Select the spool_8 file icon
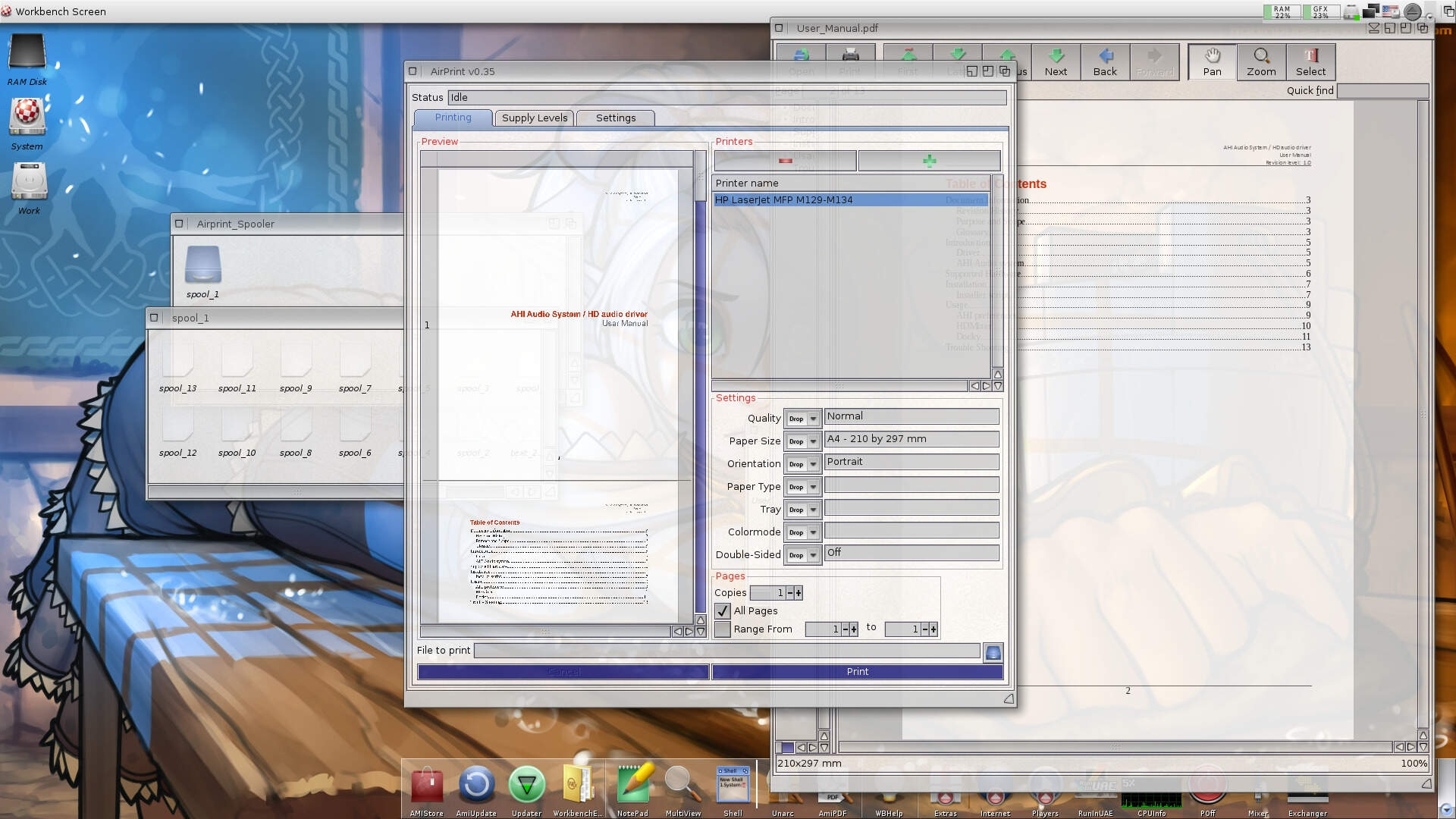This screenshot has width=1456, height=819. point(296,425)
